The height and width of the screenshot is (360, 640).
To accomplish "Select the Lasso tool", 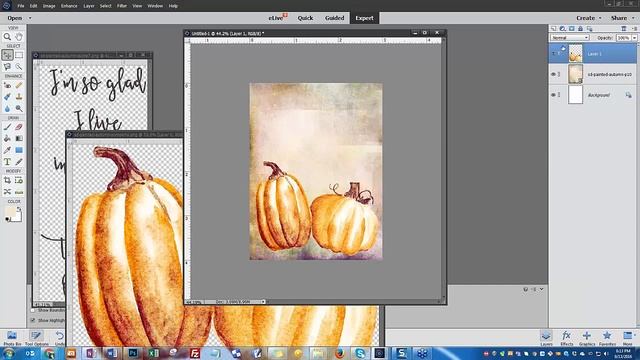I will tap(7, 66).
